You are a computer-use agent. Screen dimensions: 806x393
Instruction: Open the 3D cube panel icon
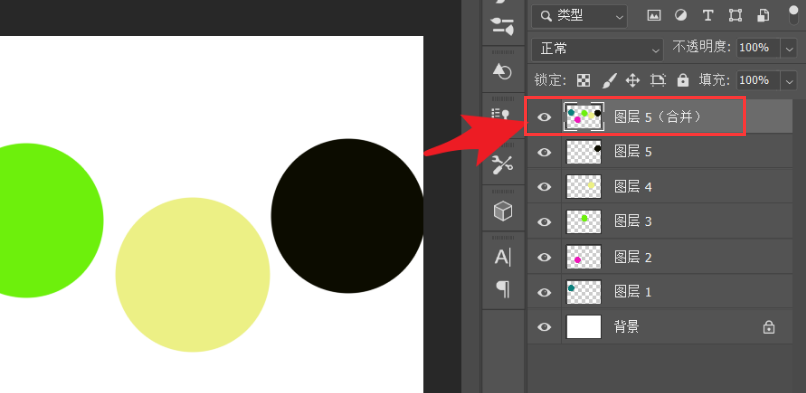tap(503, 211)
